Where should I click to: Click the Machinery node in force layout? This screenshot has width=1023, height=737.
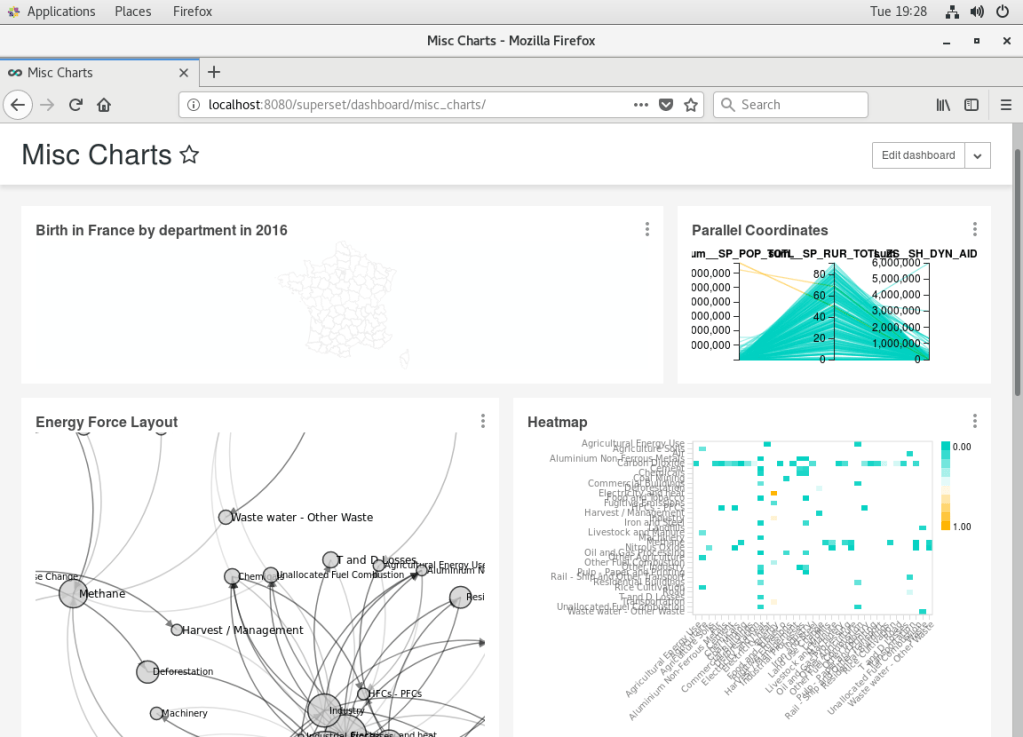coord(156,714)
